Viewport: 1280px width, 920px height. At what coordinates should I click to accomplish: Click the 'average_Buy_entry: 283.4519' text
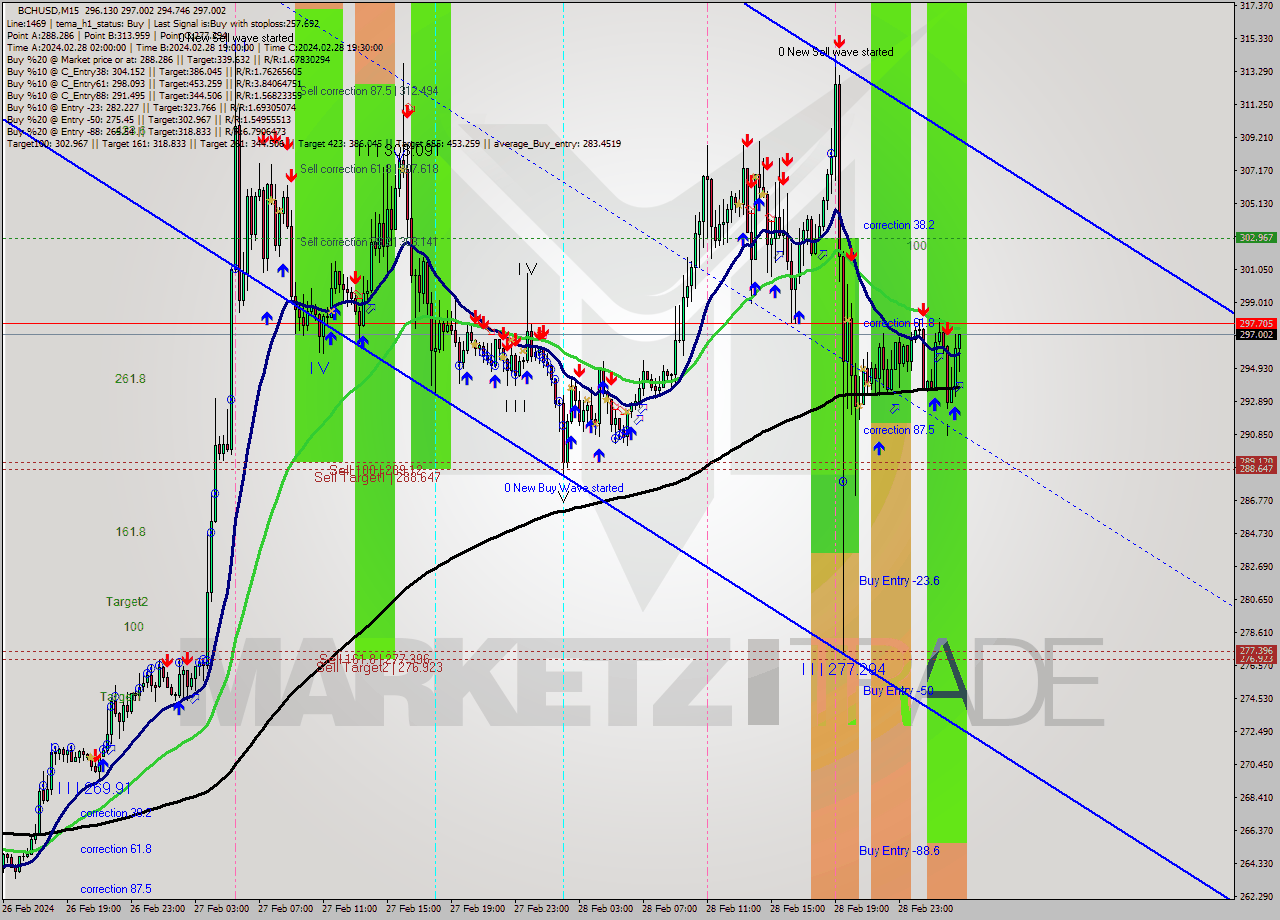[555, 144]
